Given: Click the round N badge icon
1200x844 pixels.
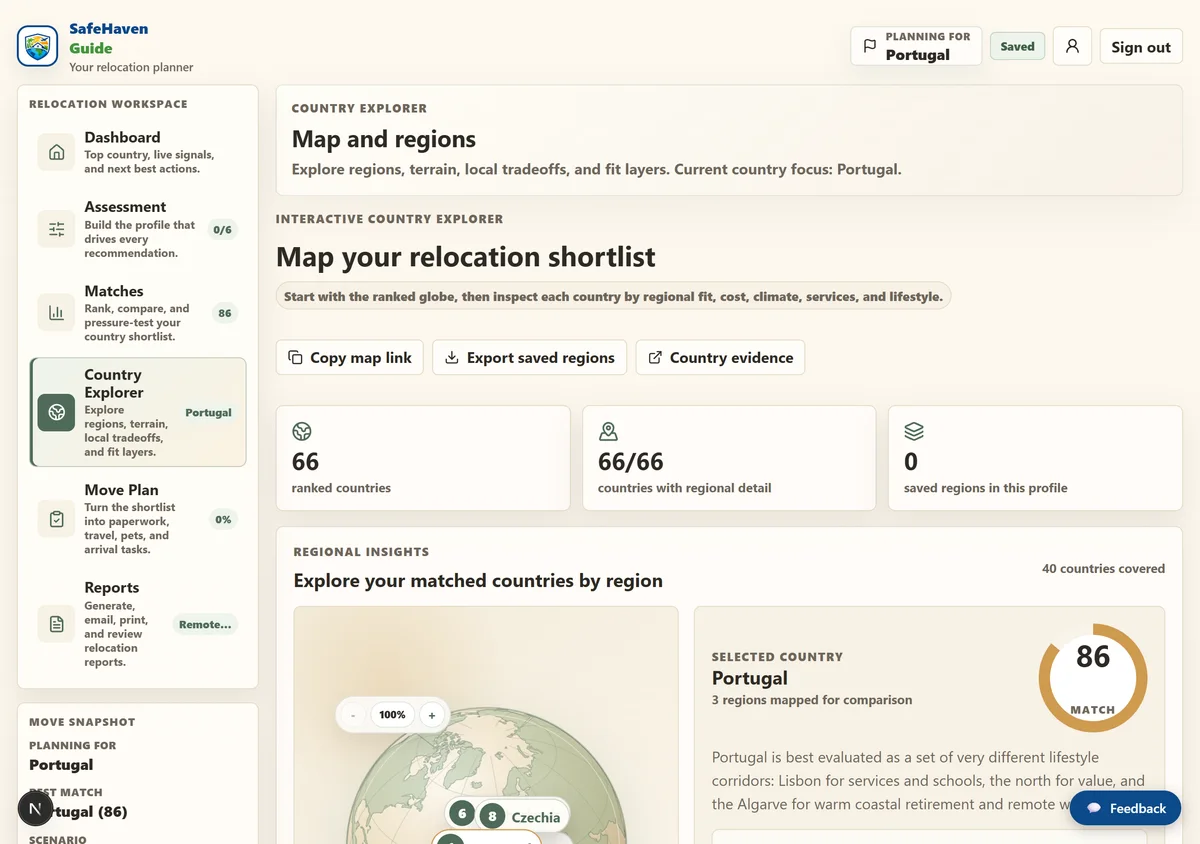Looking at the screenshot, I should (x=36, y=808).
